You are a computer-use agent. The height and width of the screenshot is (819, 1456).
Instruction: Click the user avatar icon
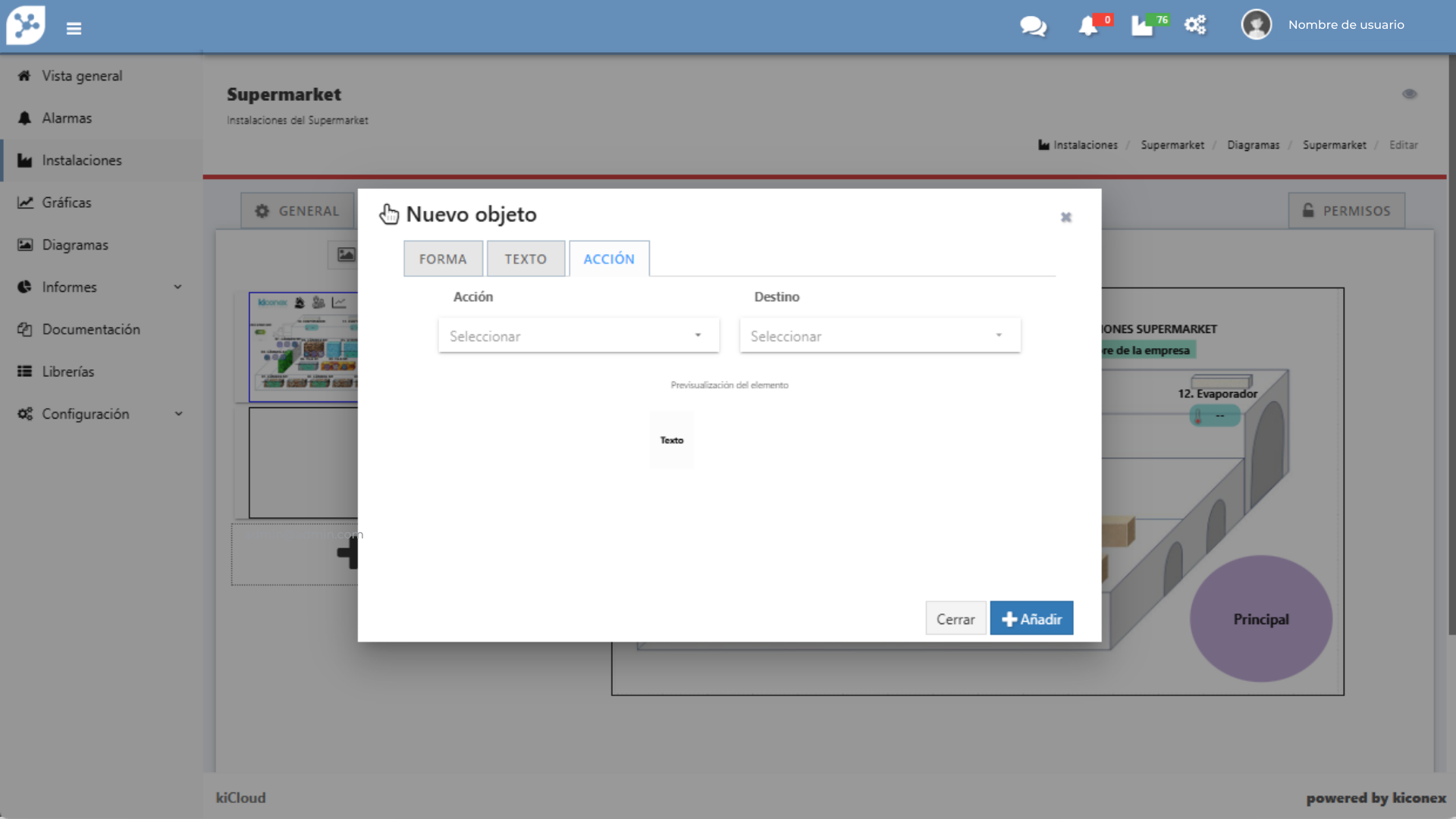1256,25
